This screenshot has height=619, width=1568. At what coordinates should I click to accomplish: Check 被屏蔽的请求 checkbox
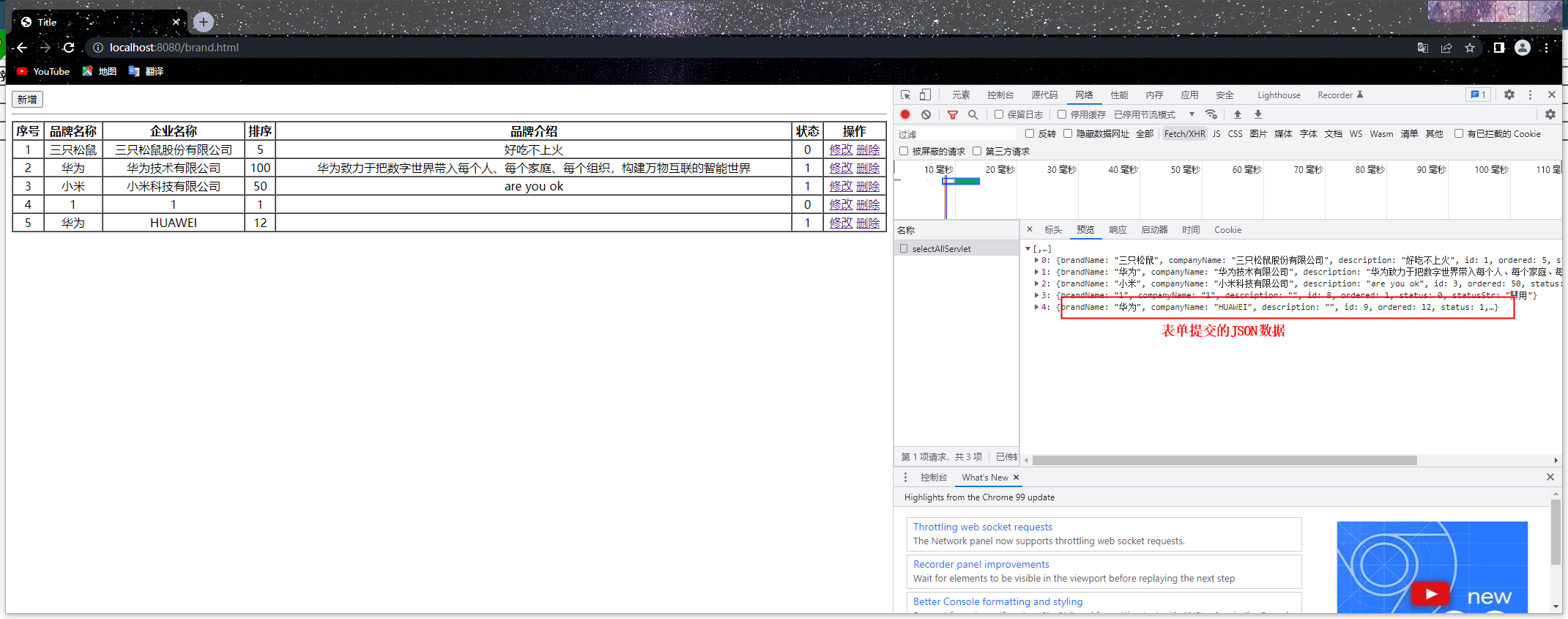point(904,151)
